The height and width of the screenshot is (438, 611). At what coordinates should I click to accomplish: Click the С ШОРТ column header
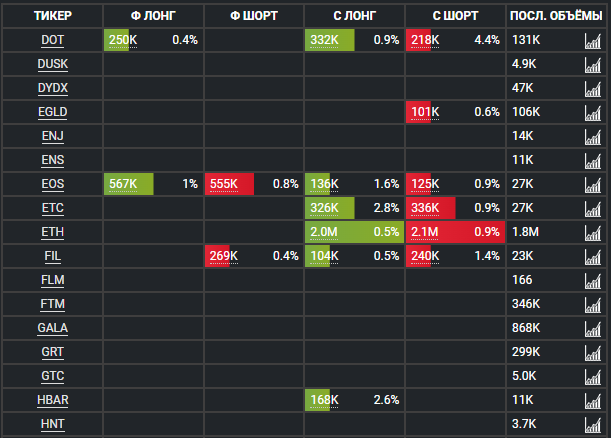[455, 15]
